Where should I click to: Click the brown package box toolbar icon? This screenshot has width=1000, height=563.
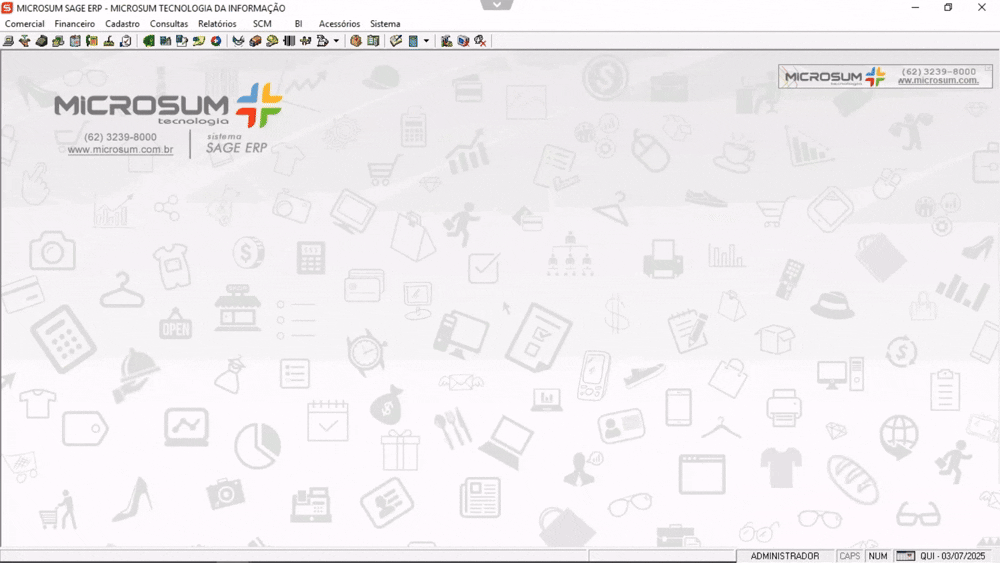pyautogui.click(x=356, y=41)
